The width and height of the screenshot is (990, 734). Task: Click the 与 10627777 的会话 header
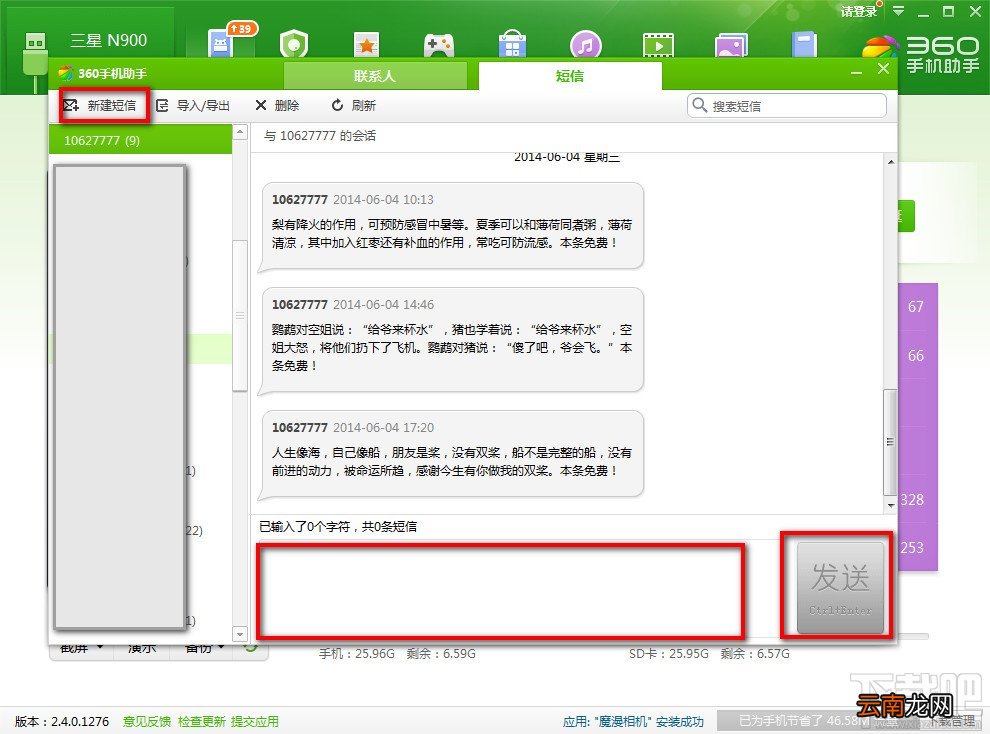(319, 136)
